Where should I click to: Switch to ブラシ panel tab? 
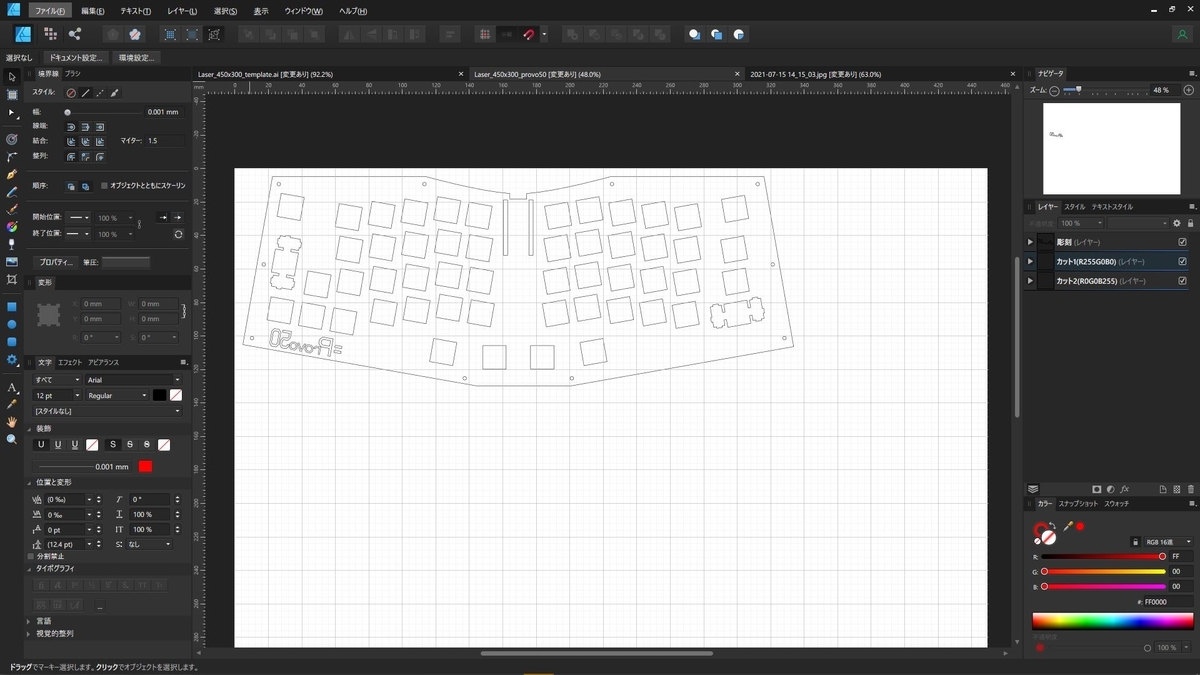coord(73,74)
